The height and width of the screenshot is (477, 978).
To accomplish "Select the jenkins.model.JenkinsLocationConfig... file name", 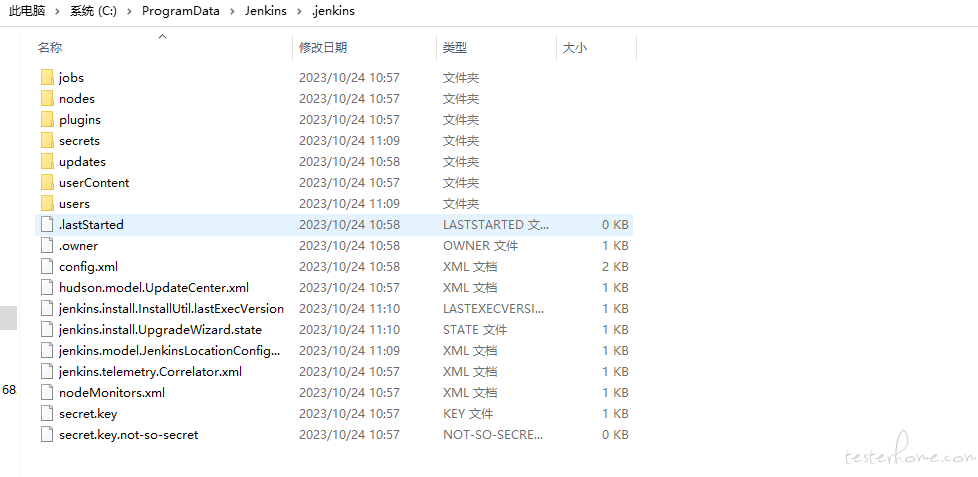I will pyautogui.click(x=170, y=350).
